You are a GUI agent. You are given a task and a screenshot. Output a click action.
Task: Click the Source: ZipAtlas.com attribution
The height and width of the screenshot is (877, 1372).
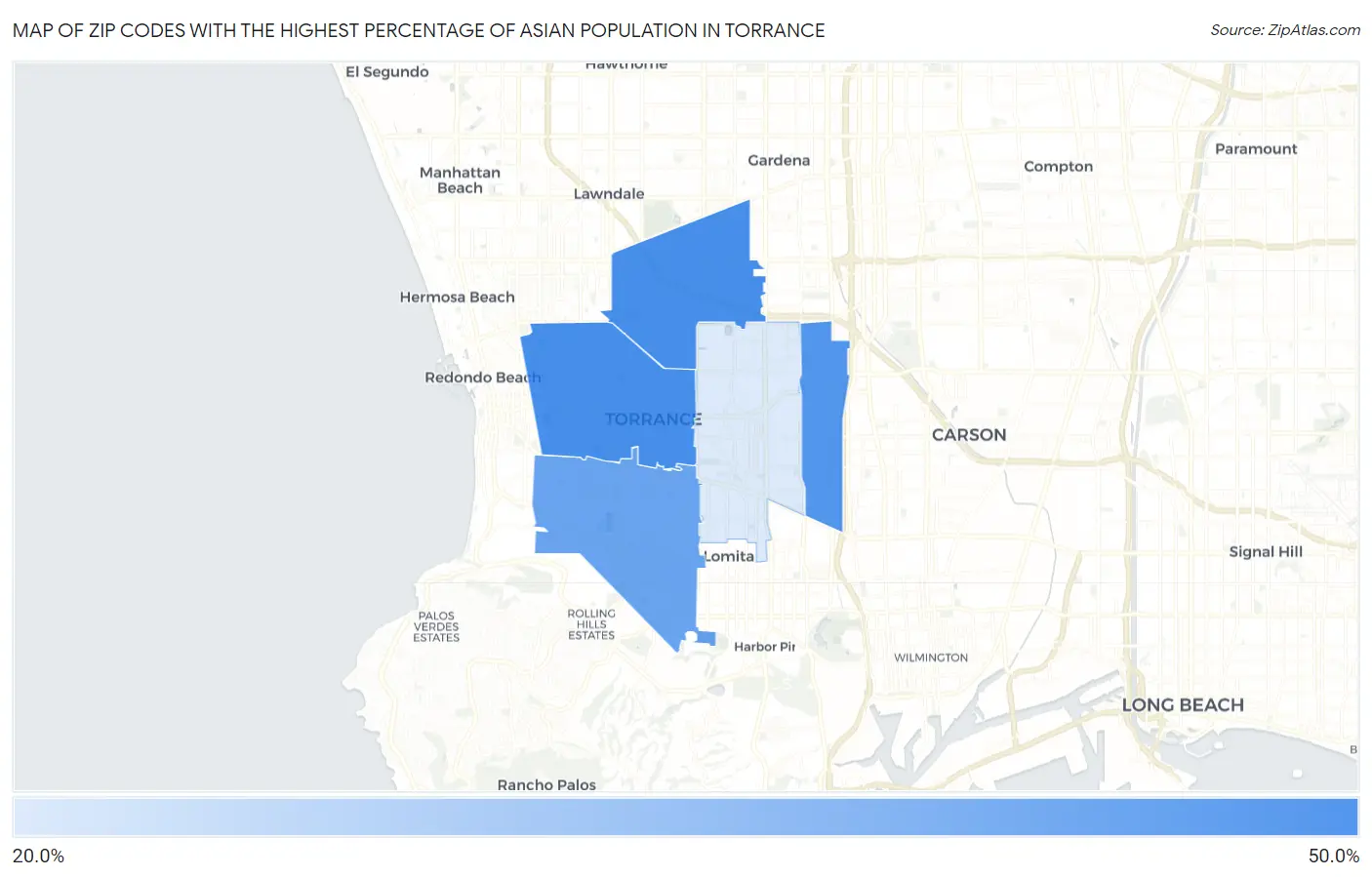[1285, 30]
